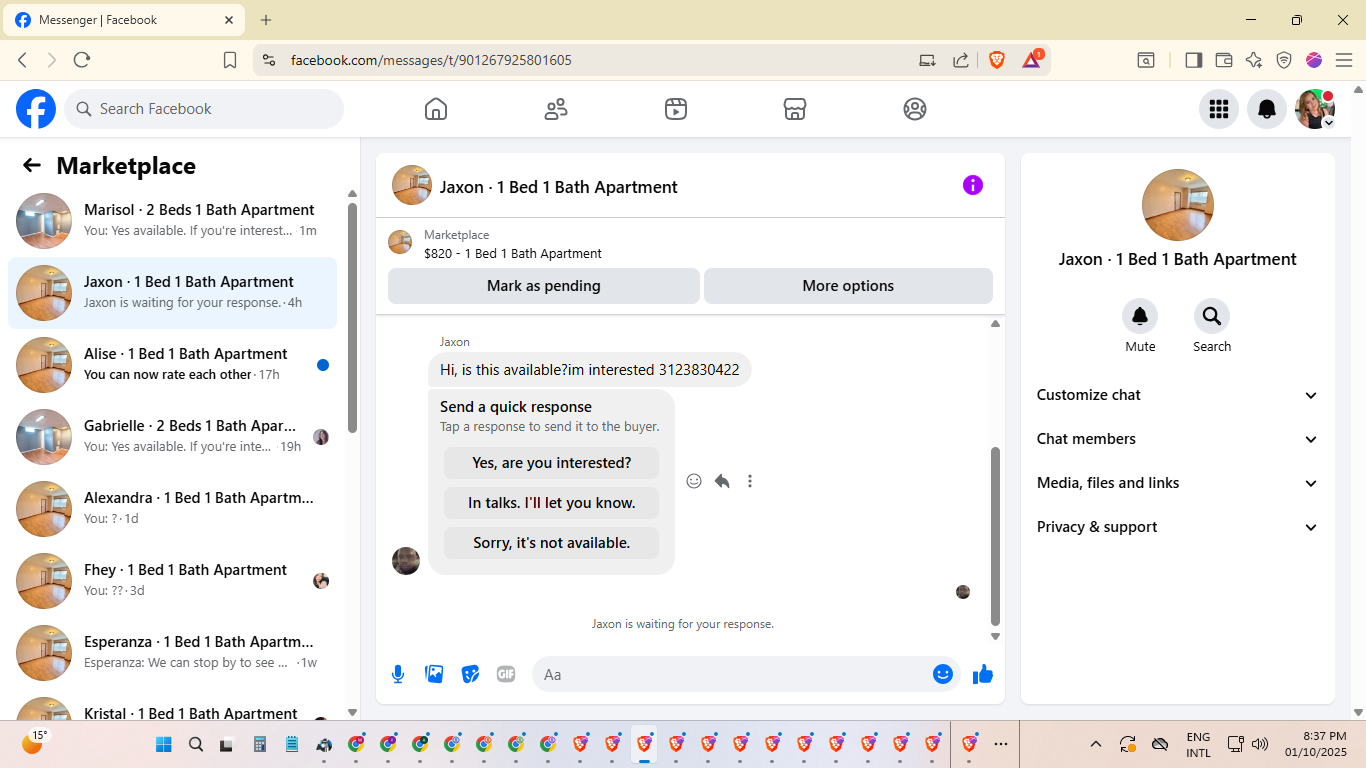Open the Groups icon in the top navigation
Screen dimensions: 1366x768
click(915, 109)
